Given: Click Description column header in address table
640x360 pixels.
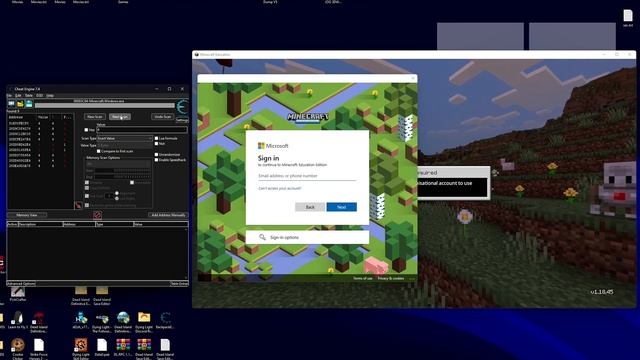Looking at the screenshot, I should coord(40,224).
